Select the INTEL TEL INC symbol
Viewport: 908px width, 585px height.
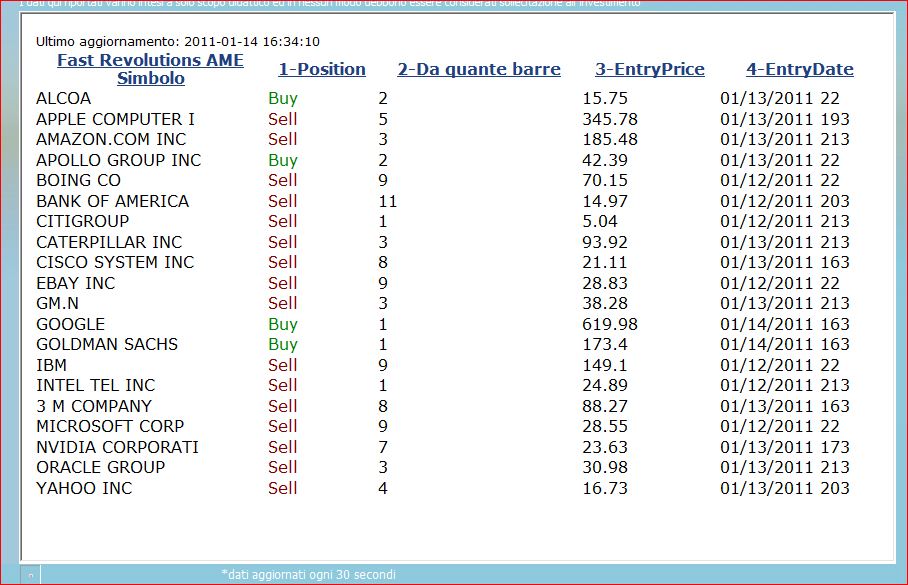pyautogui.click(x=96, y=385)
